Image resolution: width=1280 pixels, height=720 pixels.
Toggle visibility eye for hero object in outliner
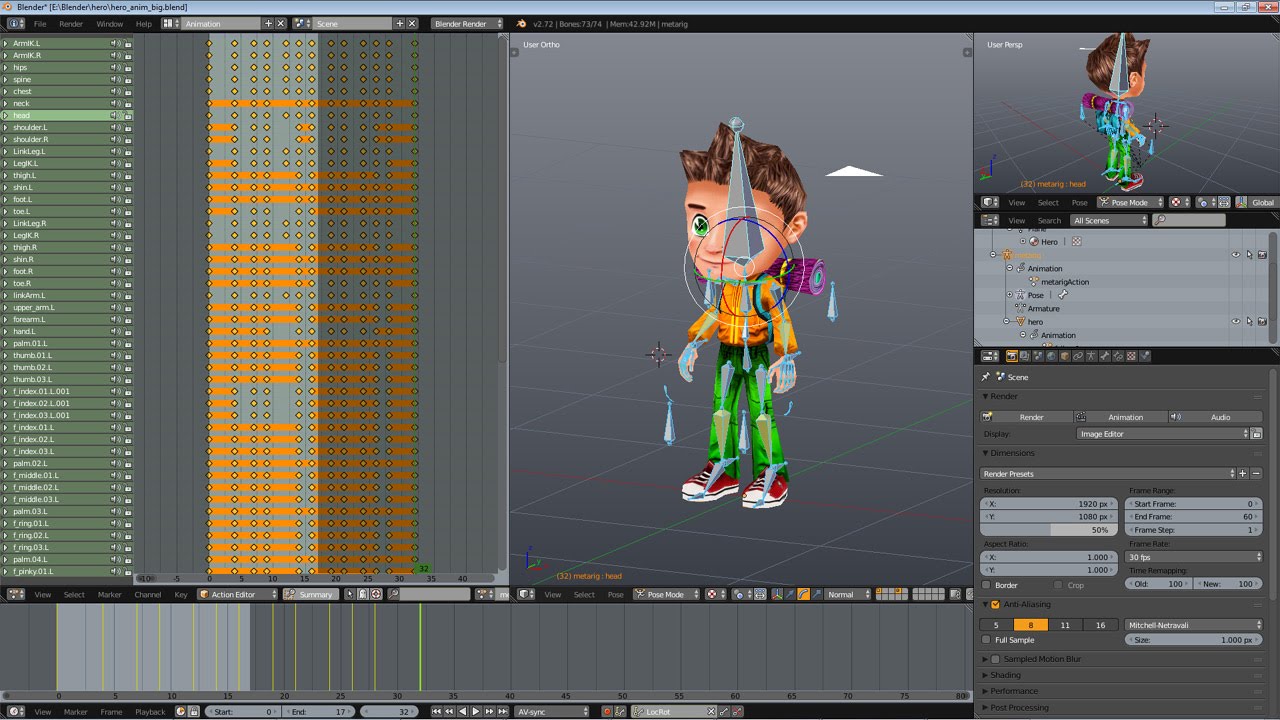pos(1236,321)
